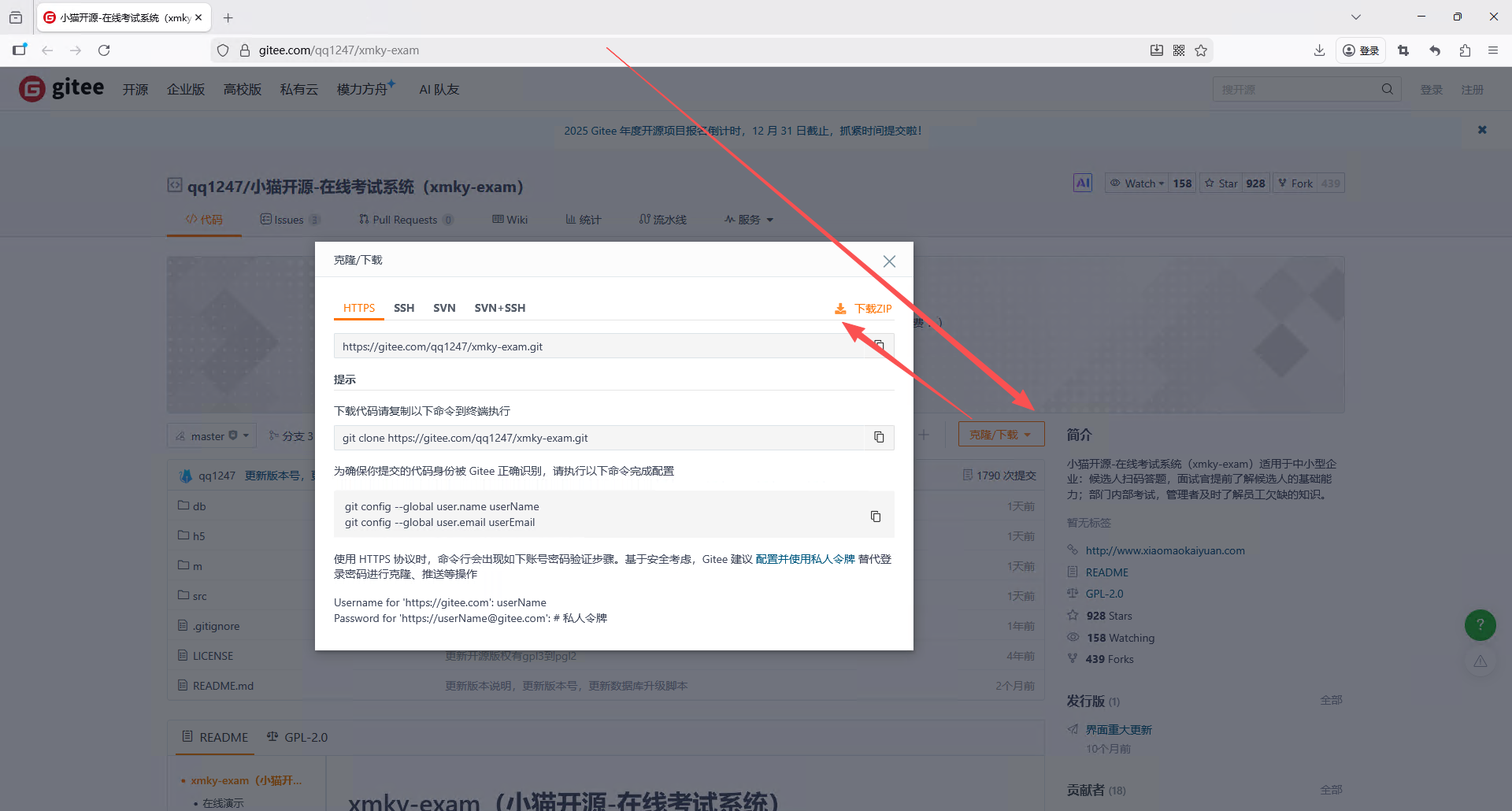1512x811 pixels.
Task: Click the 配置并使用私人令牌 link
Action: click(804, 559)
